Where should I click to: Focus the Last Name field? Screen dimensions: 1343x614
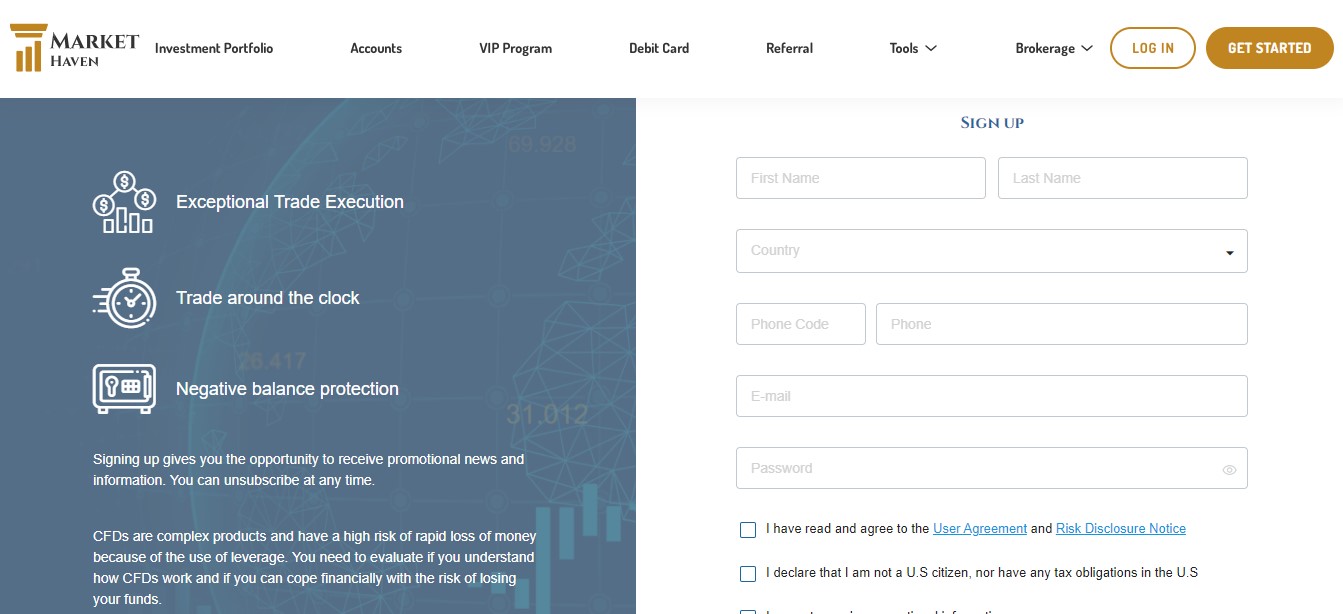tap(1123, 178)
